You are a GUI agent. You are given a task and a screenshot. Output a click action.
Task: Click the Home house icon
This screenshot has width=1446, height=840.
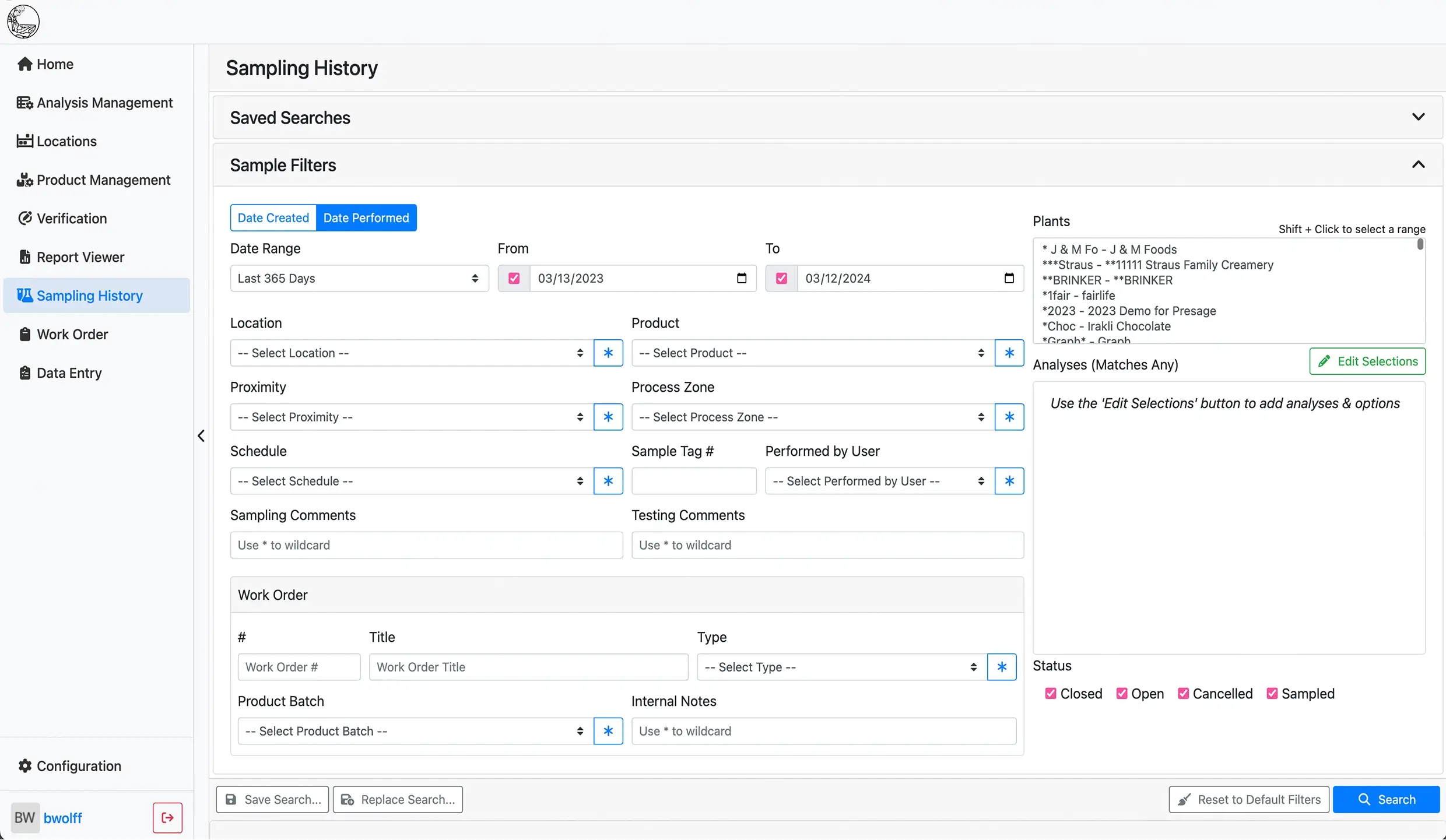24,64
